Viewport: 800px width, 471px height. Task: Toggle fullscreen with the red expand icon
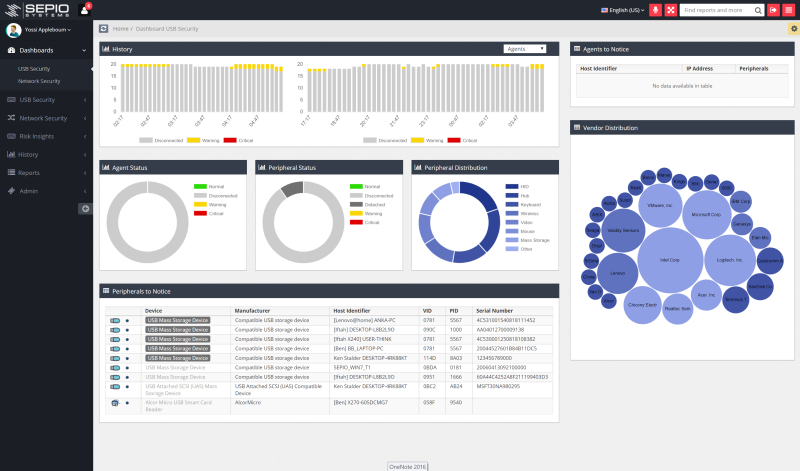click(670, 10)
